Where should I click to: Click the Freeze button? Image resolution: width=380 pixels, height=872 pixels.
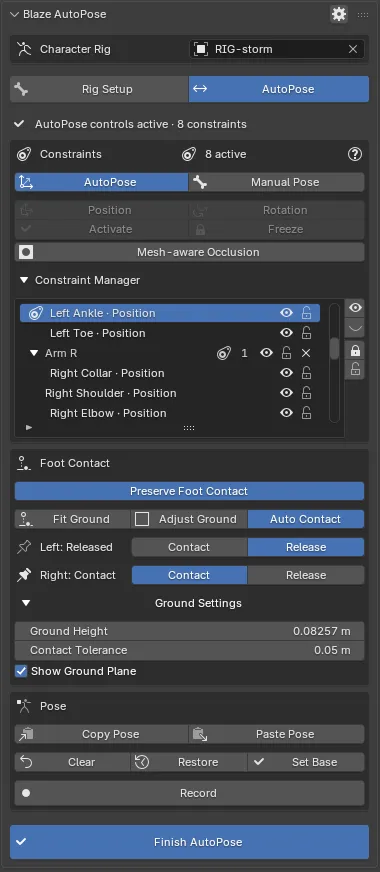pyautogui.click(x=277, y=229)
